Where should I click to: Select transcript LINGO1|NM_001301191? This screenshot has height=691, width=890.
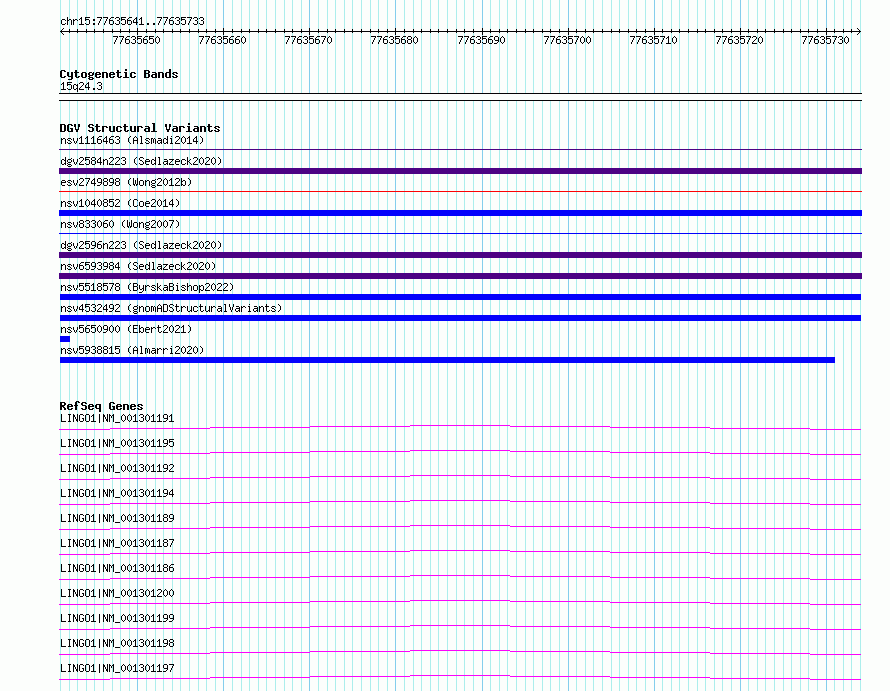(117, 418)
